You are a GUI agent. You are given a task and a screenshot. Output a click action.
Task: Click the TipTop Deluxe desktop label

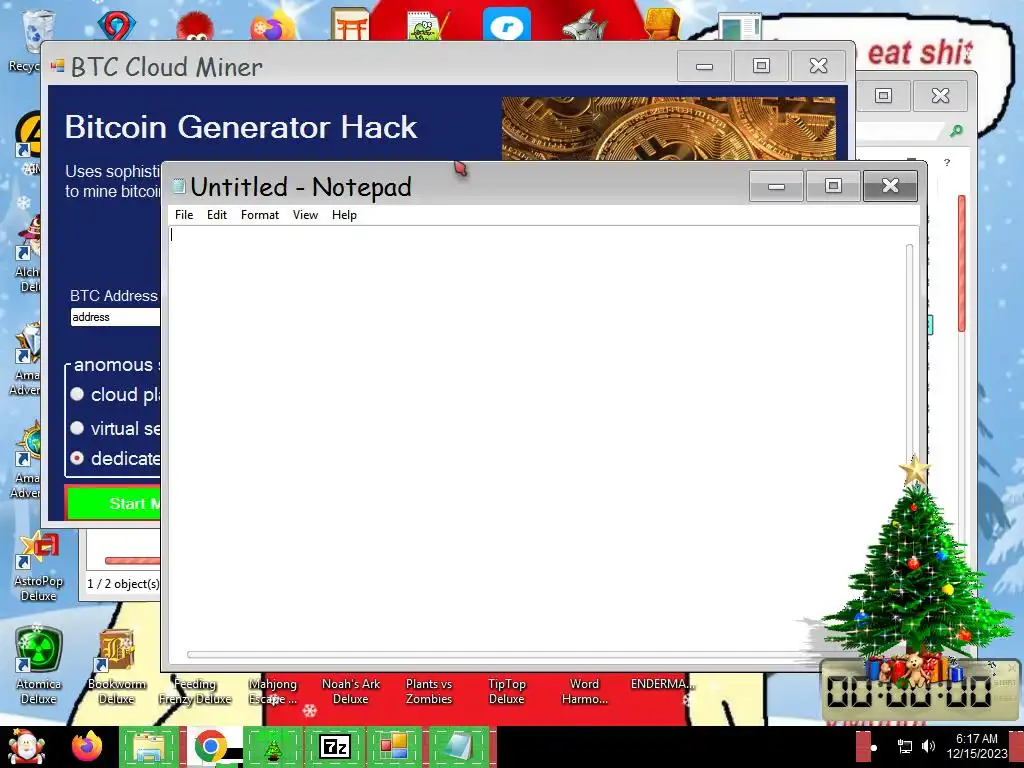click(x=506, y=691)
